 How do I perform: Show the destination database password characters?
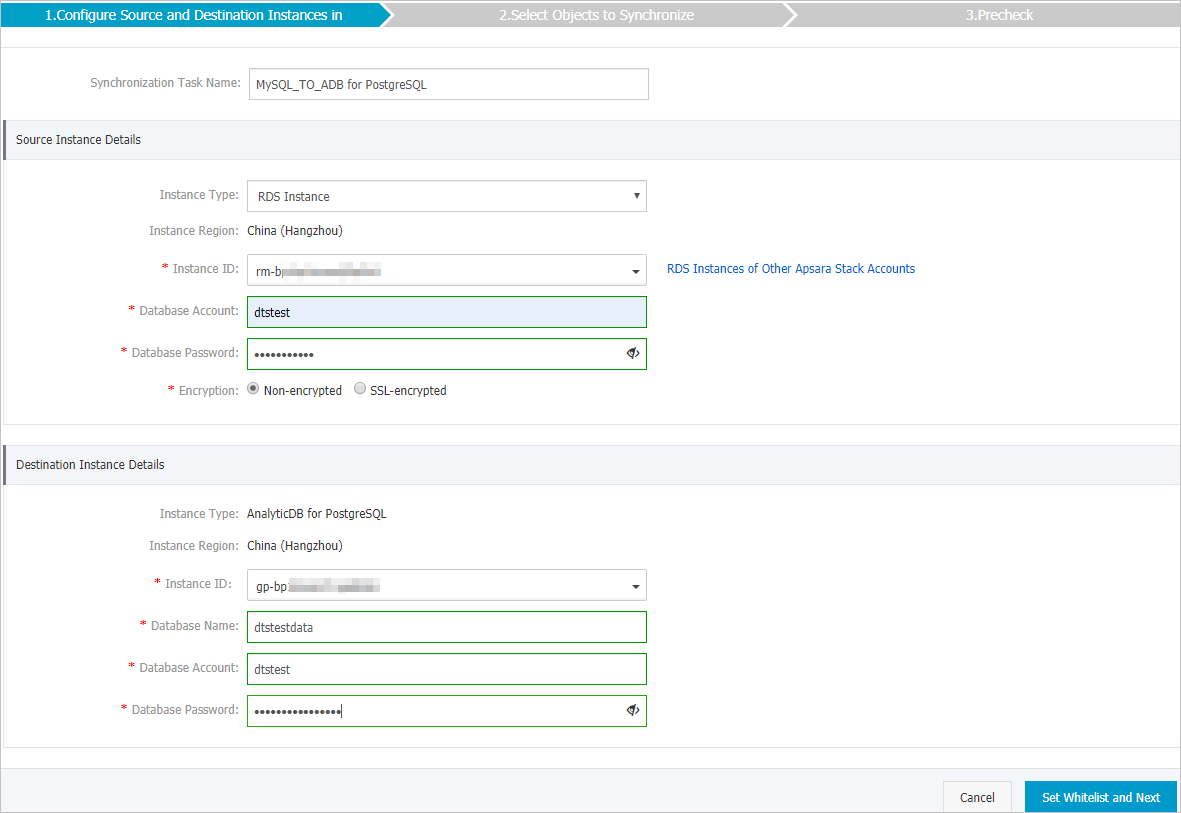pyautogui.click(x=632, y=709)
